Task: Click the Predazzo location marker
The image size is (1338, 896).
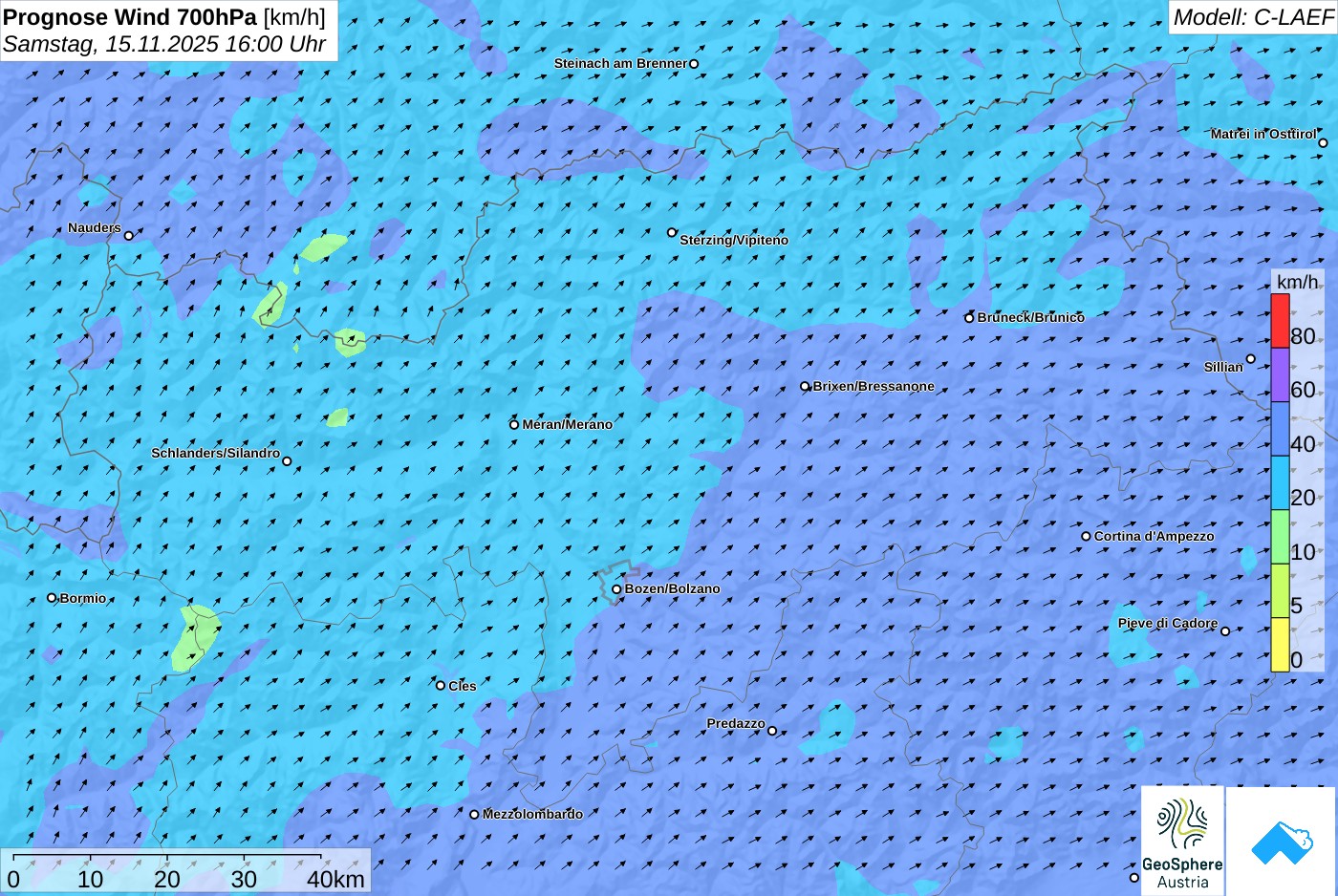Action: tap(772, 731)
